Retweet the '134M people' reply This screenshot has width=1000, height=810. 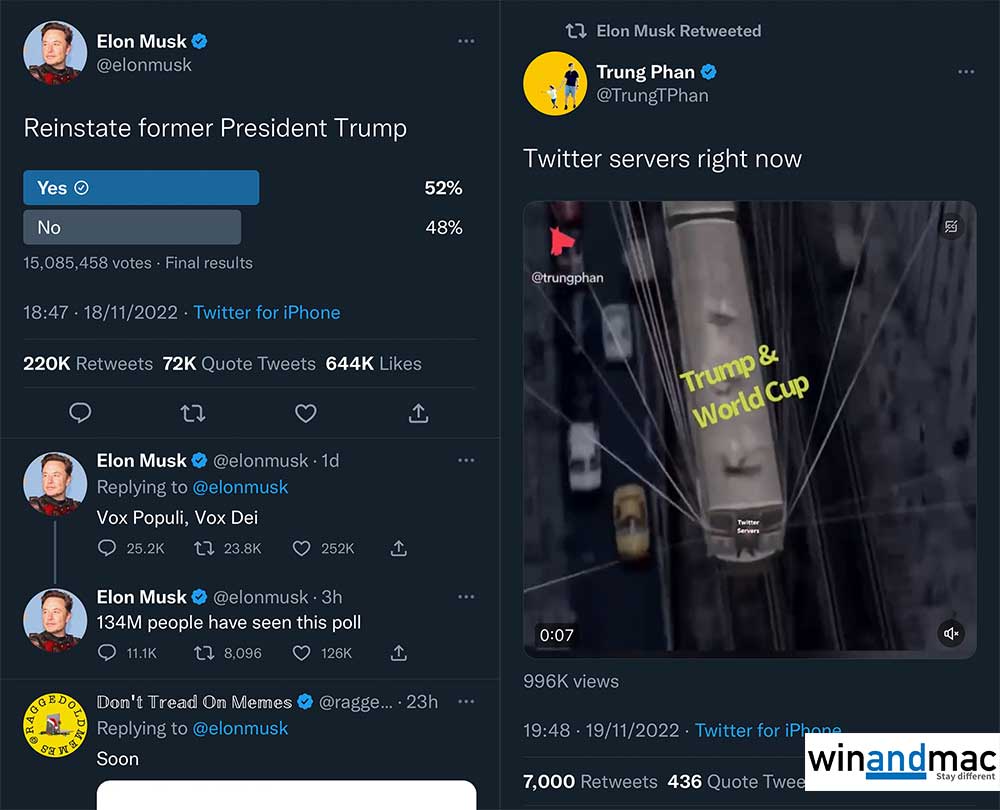click(x=204, y=653)
